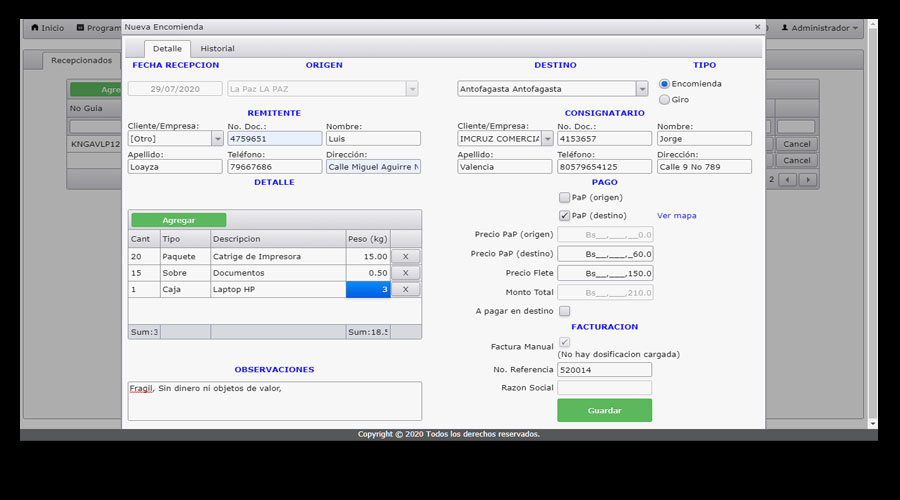Click remitente No. Doc. field 4759651
900x500 pixels.
pyautogui.click(x=274, y=138)
